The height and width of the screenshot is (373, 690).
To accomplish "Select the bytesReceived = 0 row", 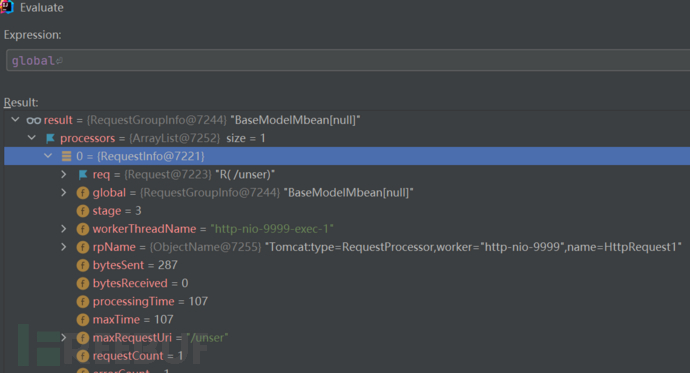I will [347, 283].
